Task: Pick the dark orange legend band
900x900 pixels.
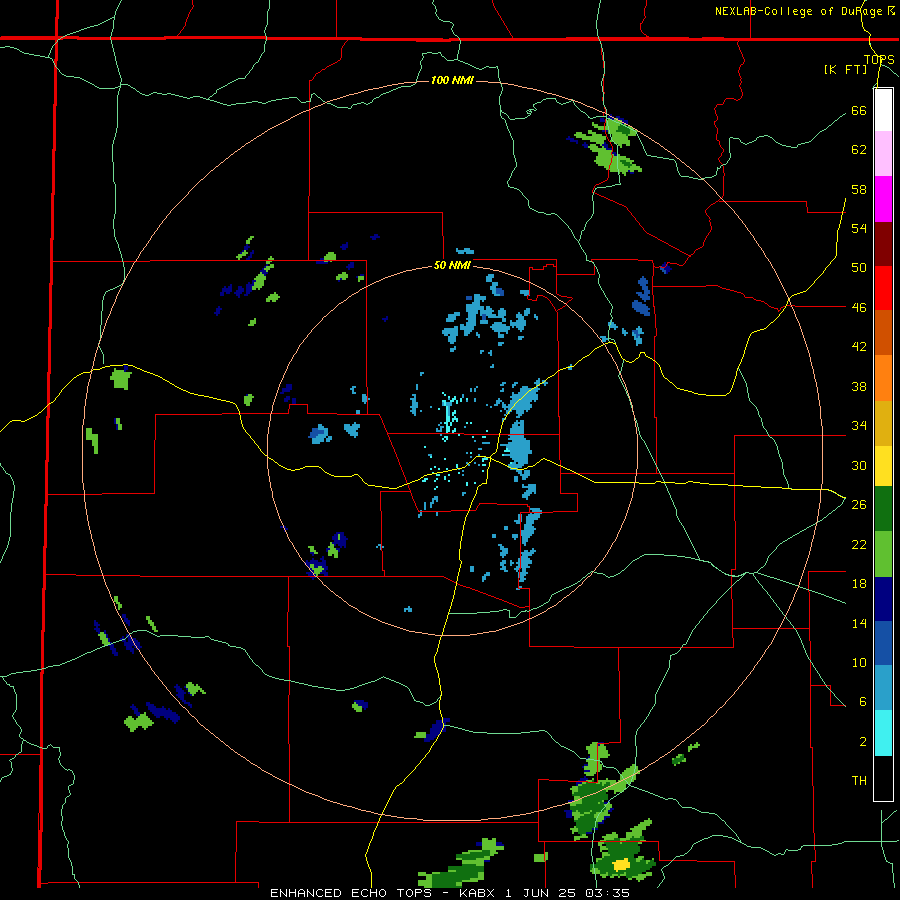Action: [883, 333]
